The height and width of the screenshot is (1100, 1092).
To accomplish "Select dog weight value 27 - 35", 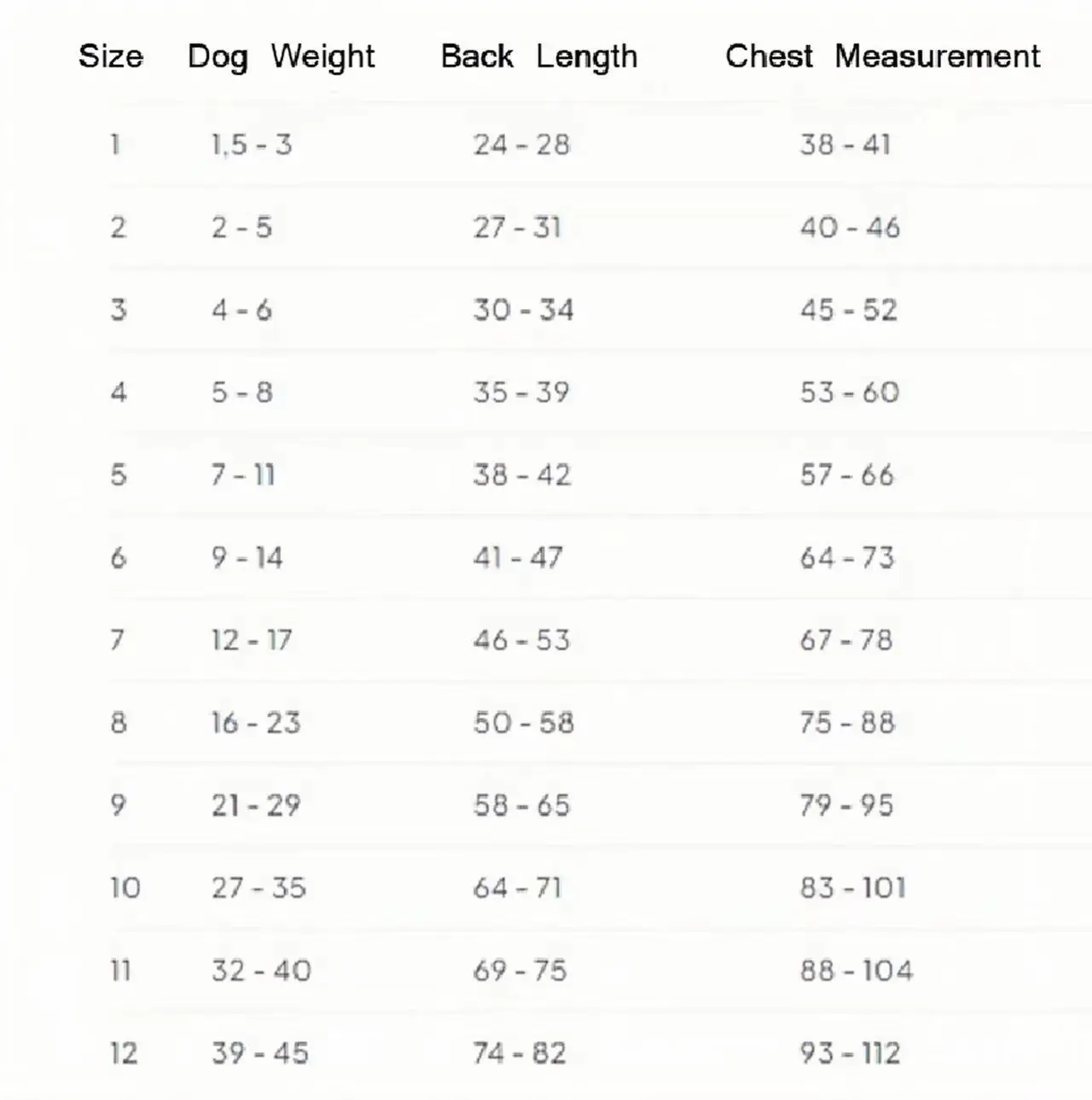I will point(258,888).
